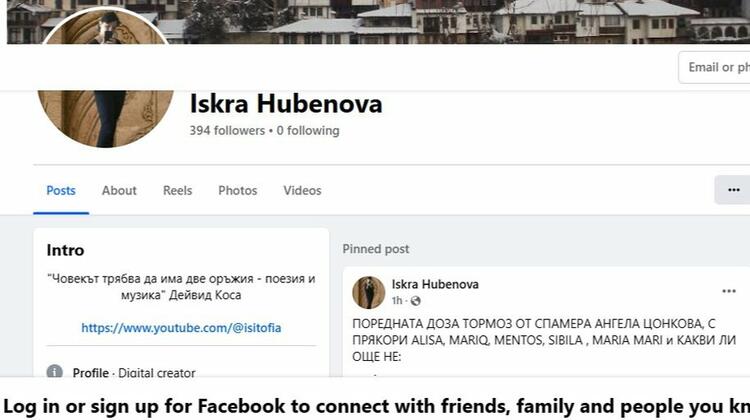Click Iskra Hubenova name on pinned post

tap(435, 284)
